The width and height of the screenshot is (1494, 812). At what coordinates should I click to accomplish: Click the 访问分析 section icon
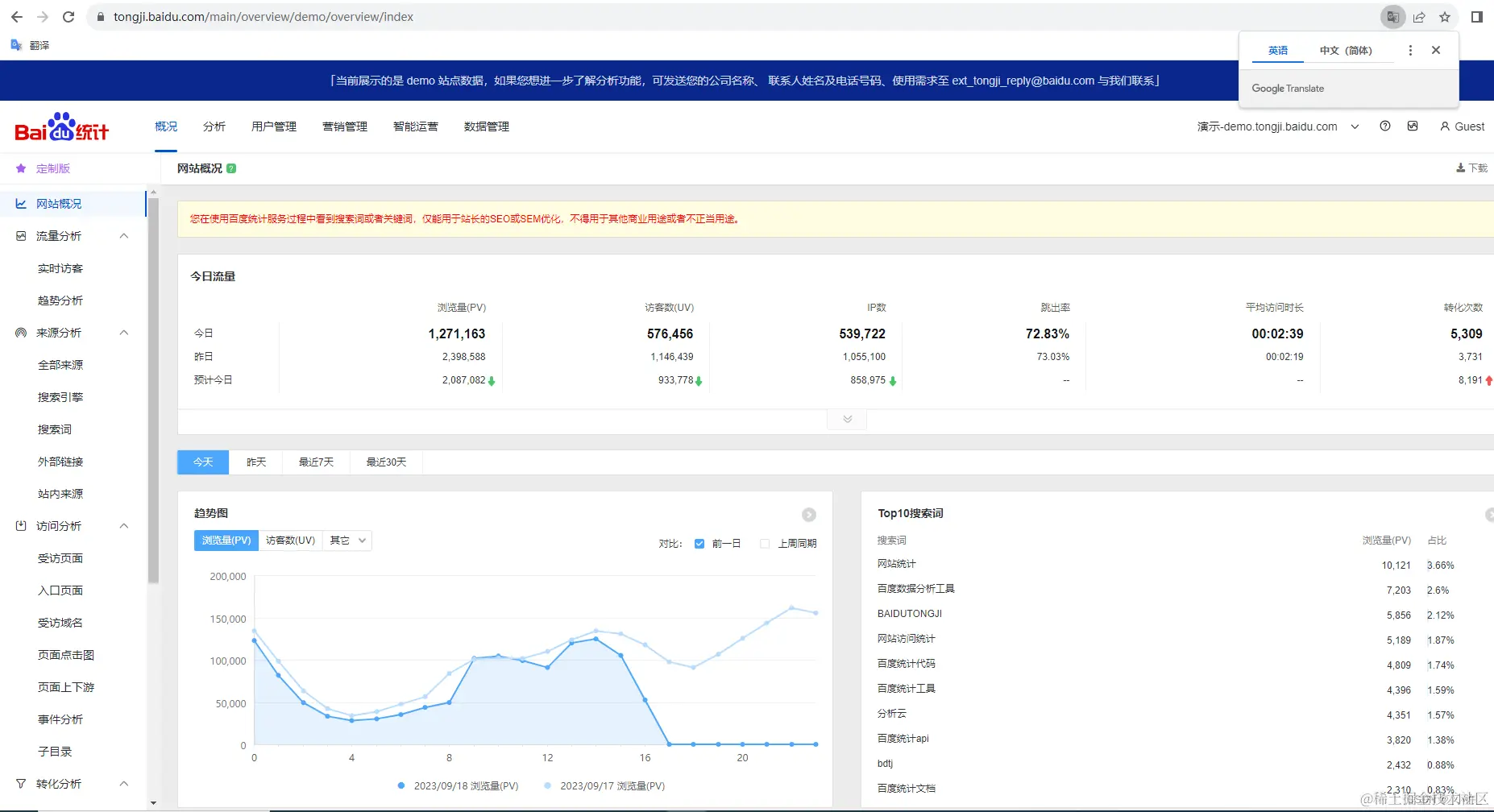tap(21, 526)
